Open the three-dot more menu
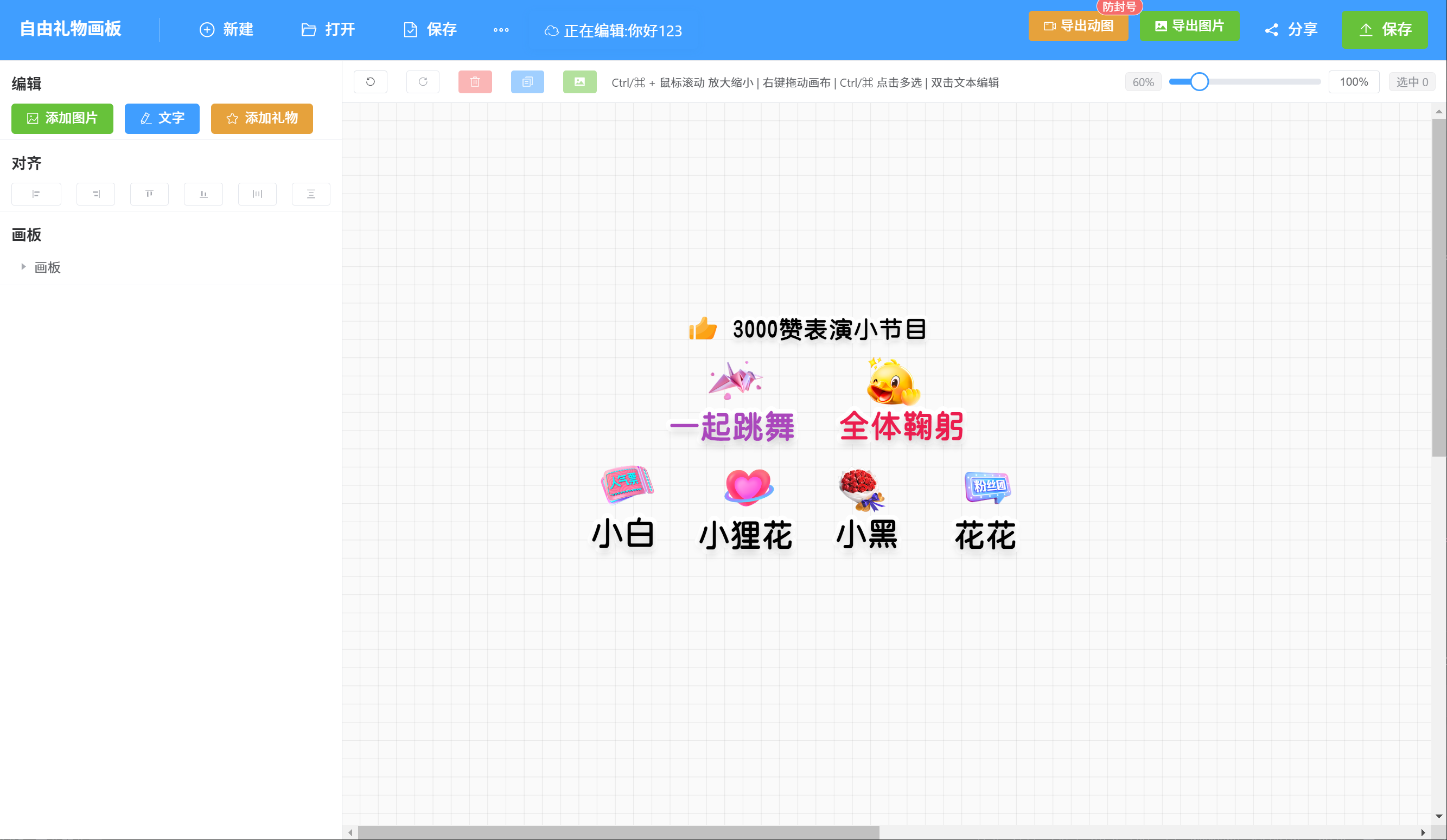Screen dimensions: 1447x840 pyautogui.click(x=501, y=30)
